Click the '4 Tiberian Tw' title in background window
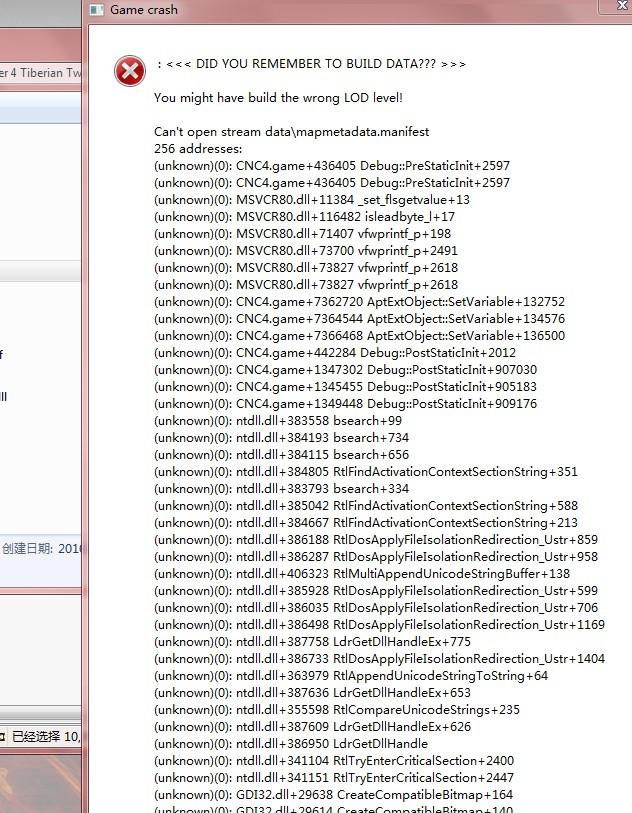Image resolution: width=632 pixels, height=813 pixels. (x=45, y=73)
